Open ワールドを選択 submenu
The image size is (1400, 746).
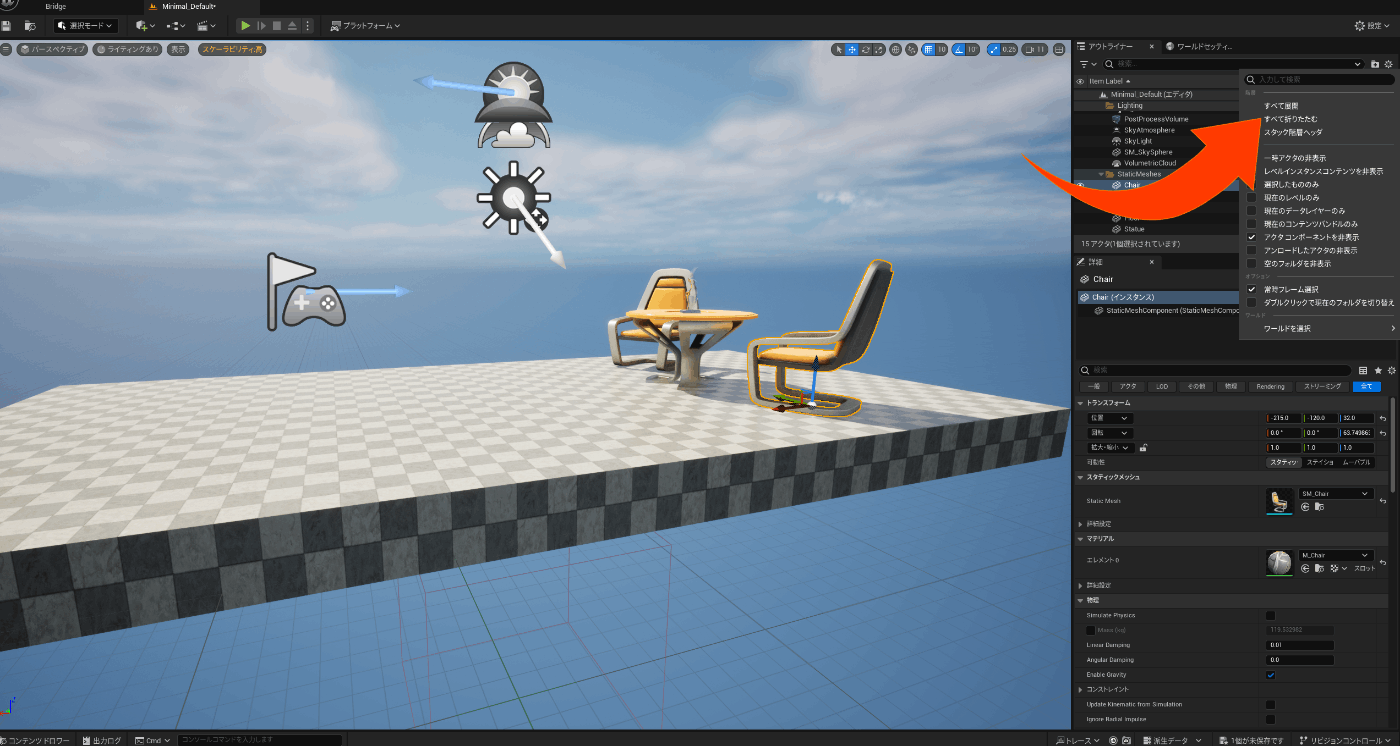(1319, 328)
